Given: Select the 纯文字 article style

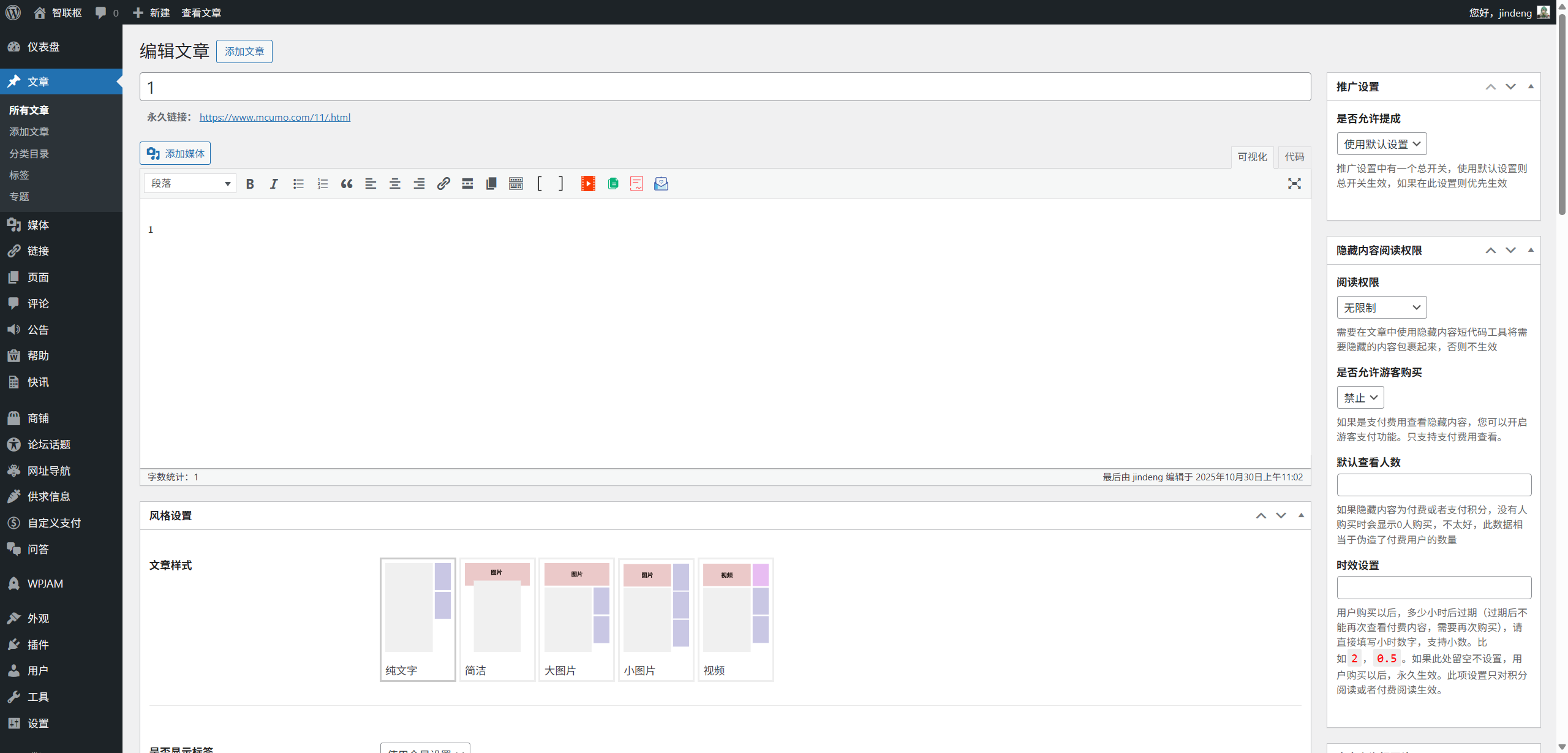Looking at the screenshot, I should [418, 619].
